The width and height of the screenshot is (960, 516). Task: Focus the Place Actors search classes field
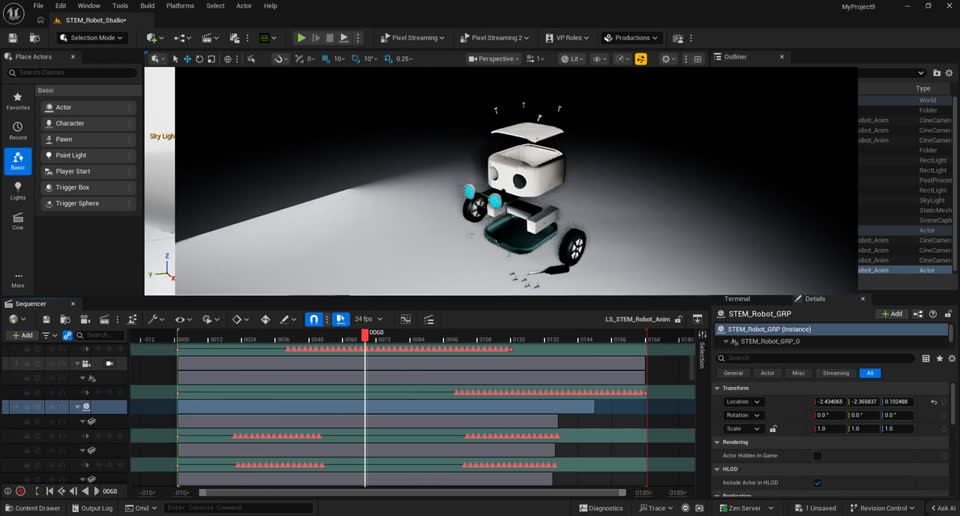71,73
